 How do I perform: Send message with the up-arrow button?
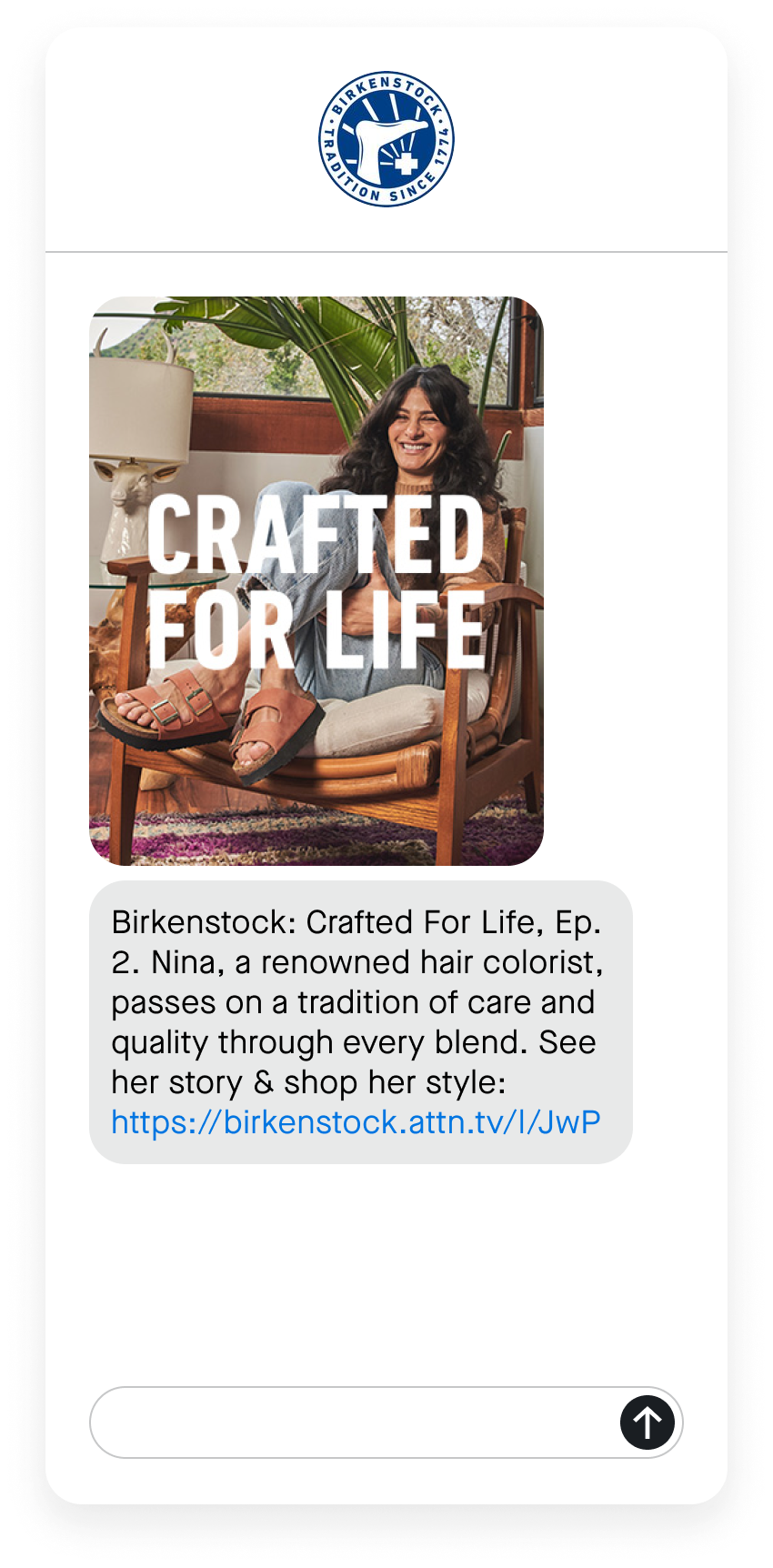pyautogui.click(x=648, y=1422)
